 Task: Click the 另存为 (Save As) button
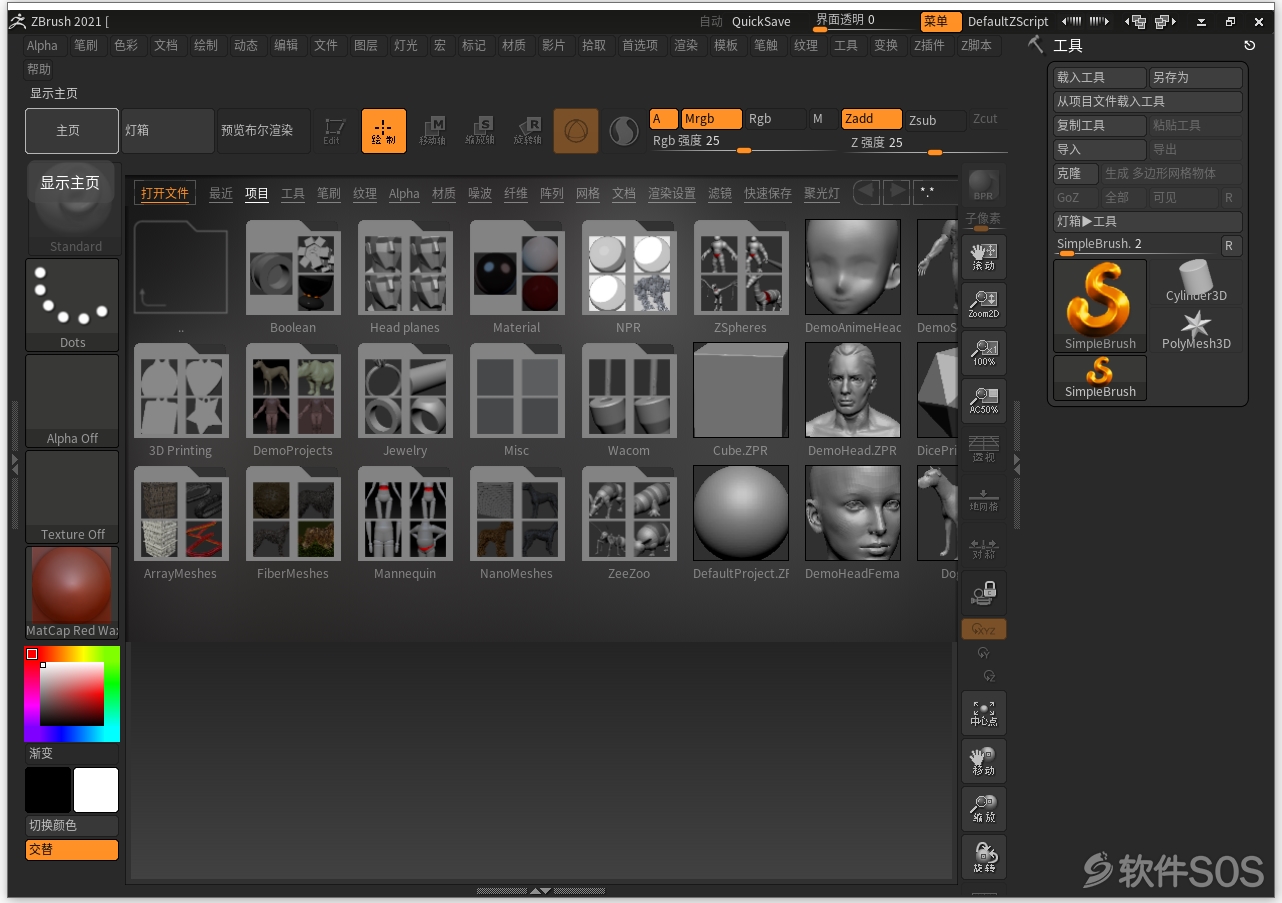tap(1196, 77)
